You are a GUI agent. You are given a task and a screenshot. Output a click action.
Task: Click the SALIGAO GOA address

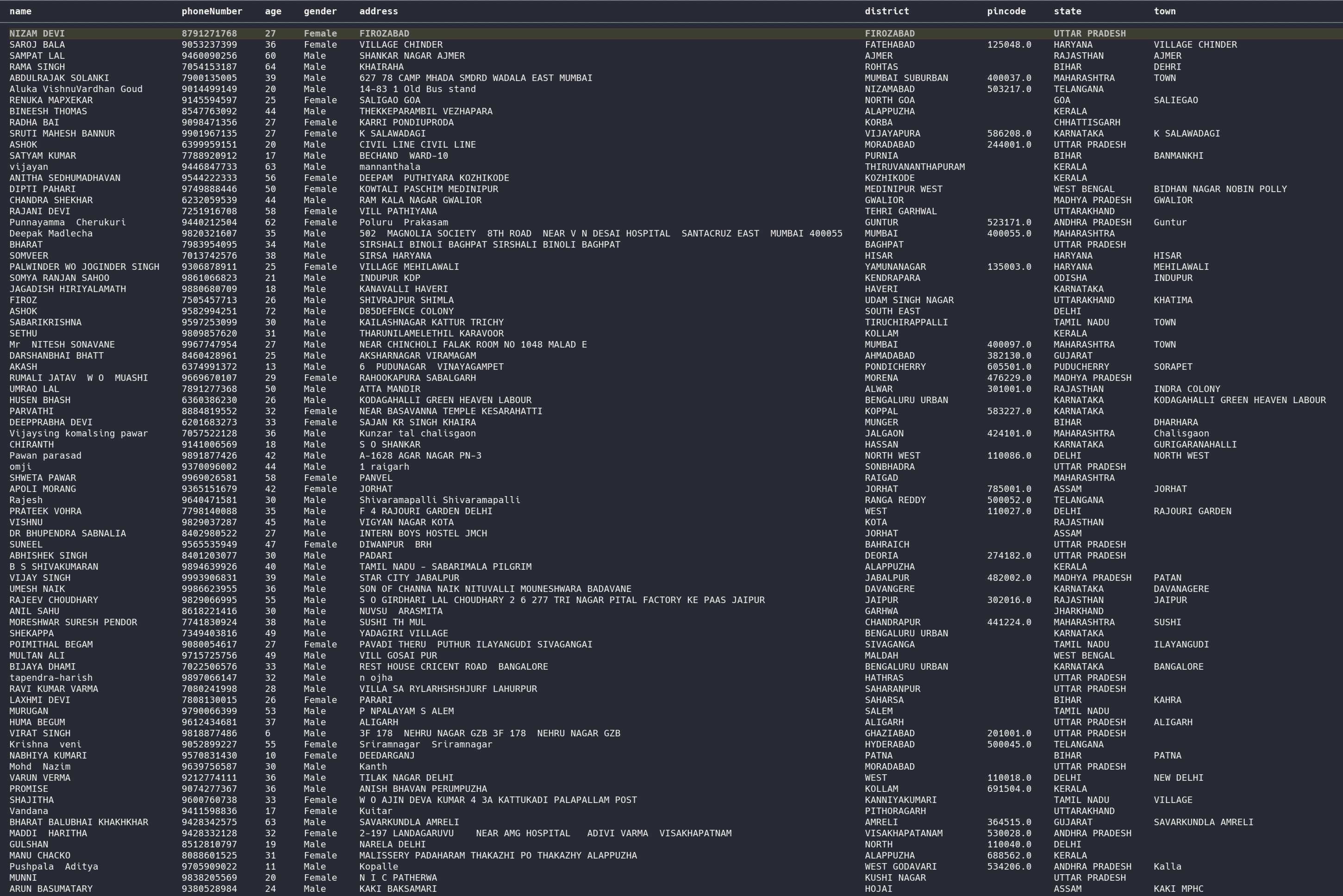coord(390,100)
